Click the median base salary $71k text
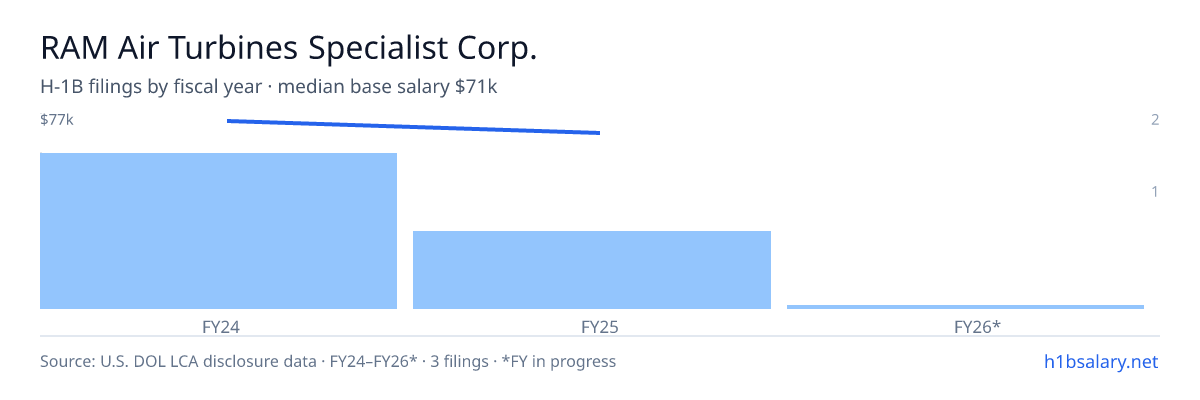Screen dimensions: 1200x400 click(x=388, y=87)
